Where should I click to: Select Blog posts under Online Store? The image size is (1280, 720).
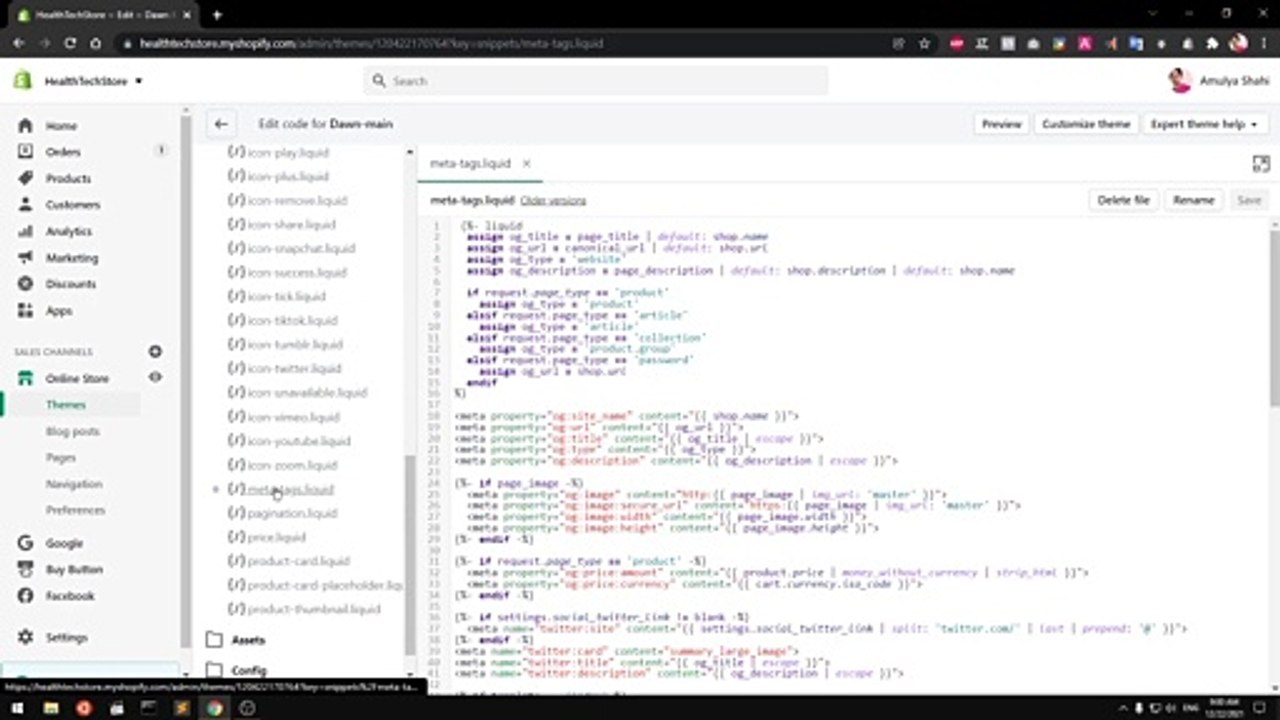click(73, 431)
